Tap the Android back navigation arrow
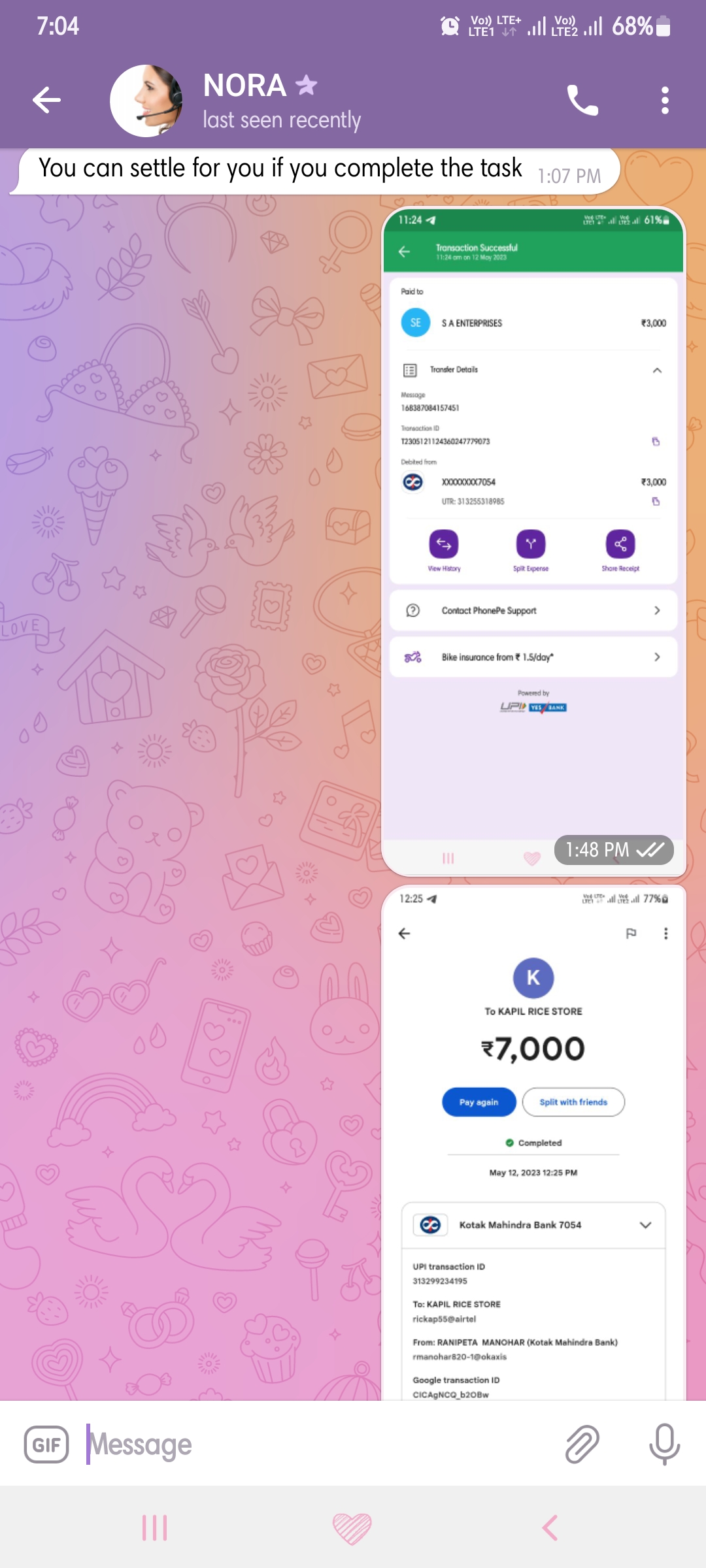Viewport: 706px width, 1568px height. [x=550, y=1527]
